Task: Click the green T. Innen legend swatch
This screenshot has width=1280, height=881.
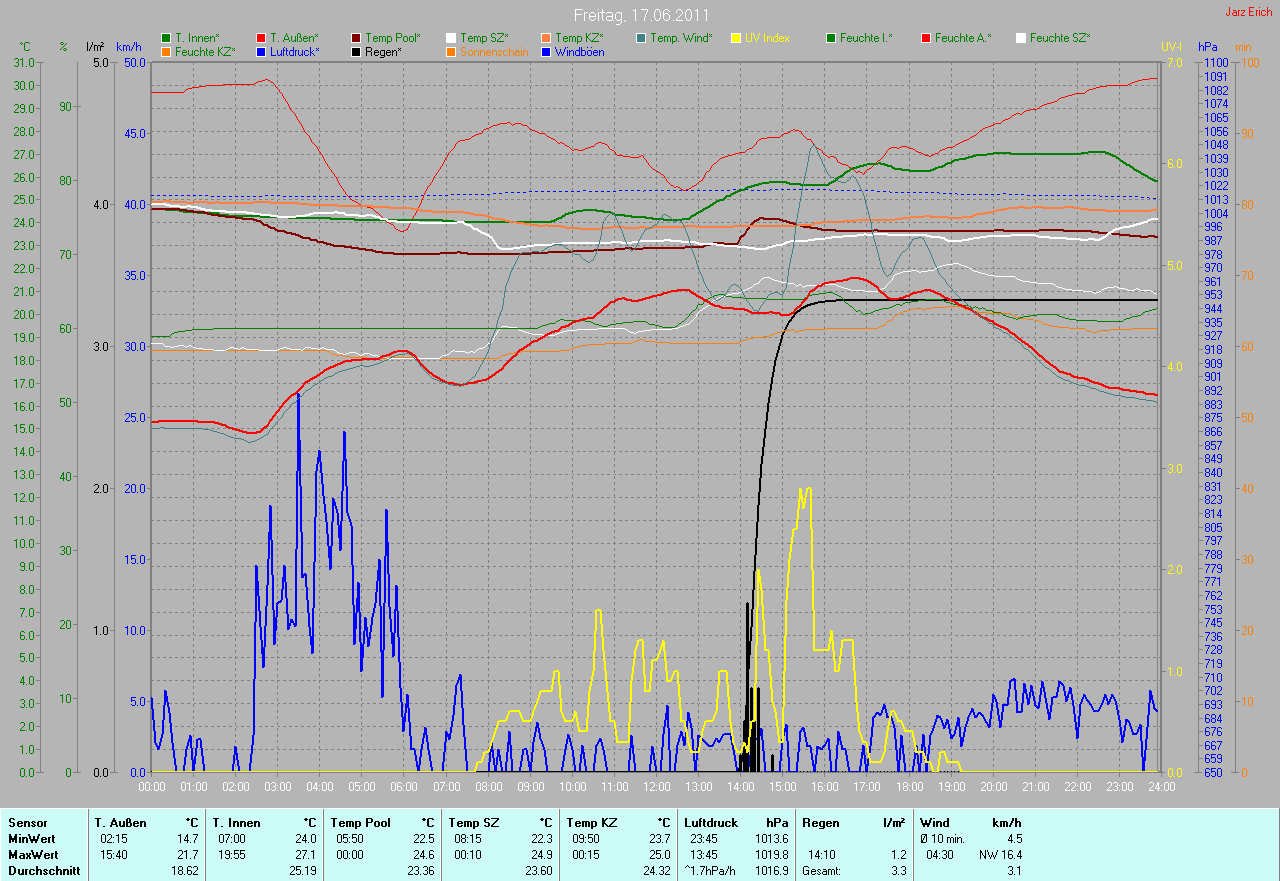Action: click(166, 38)
